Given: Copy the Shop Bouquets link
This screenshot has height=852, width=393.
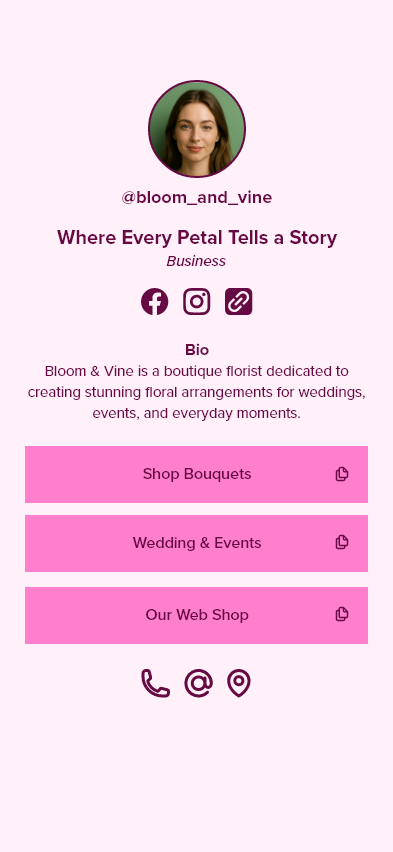Looking at the screenshot, I should pos(342,474).
